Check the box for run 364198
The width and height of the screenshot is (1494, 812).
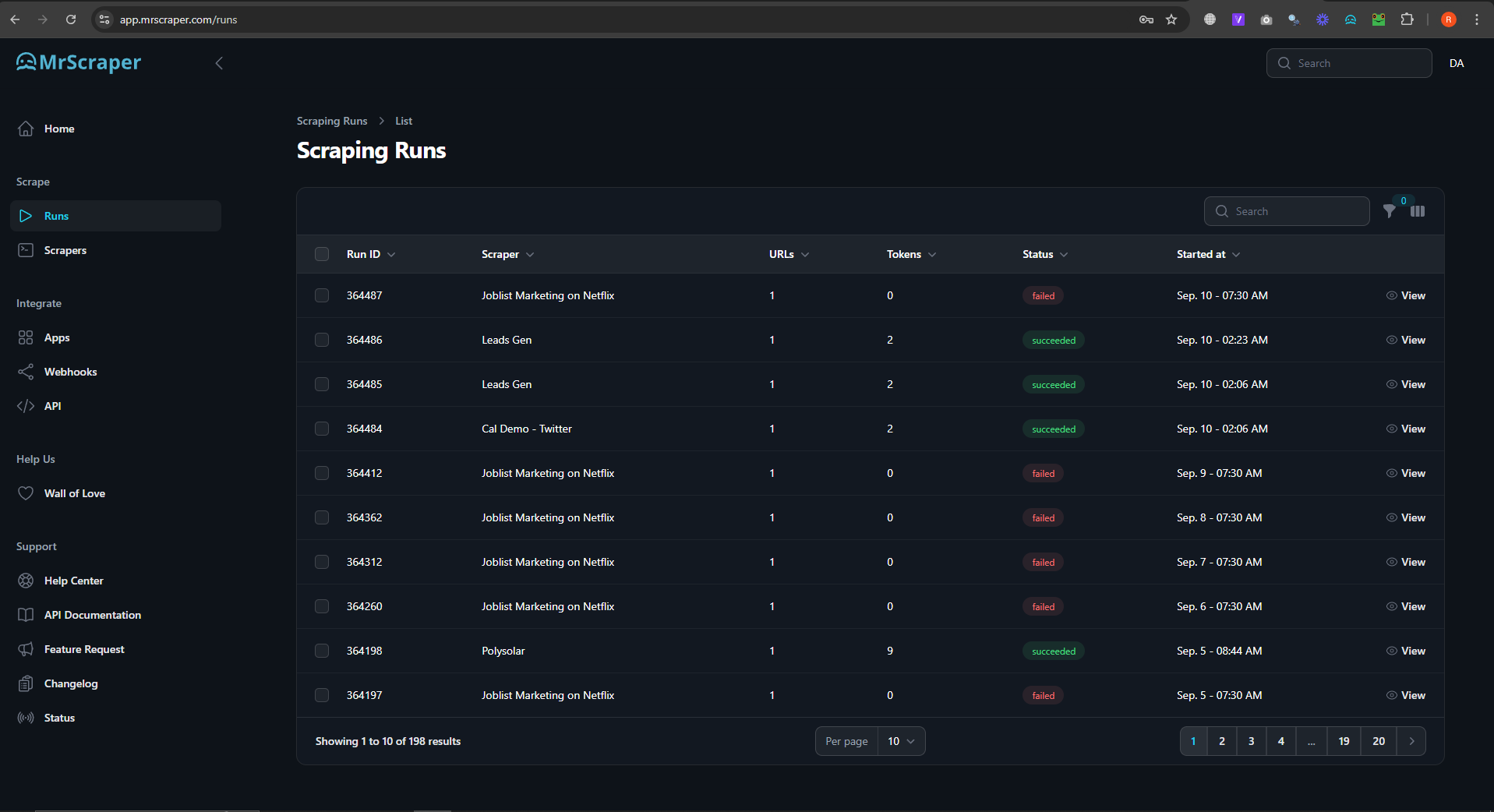(322, 651)
